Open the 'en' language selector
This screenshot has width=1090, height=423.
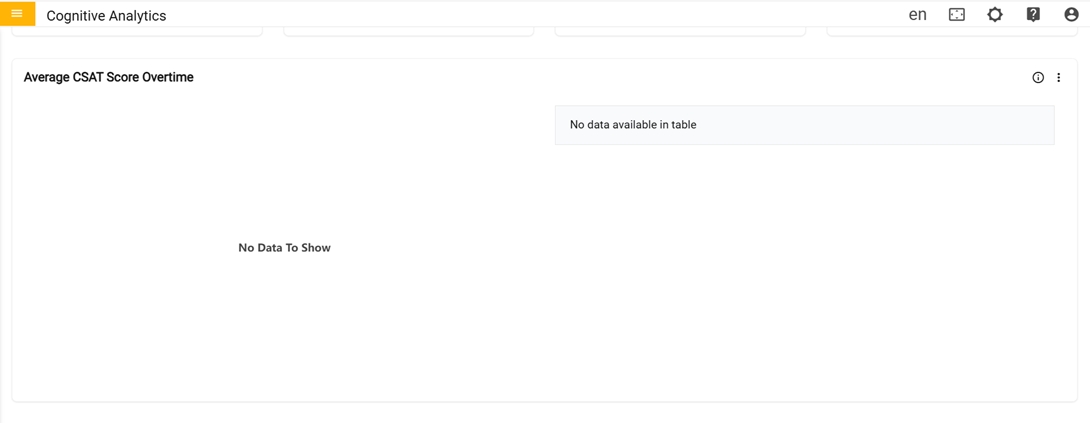(x=917, y=15)
